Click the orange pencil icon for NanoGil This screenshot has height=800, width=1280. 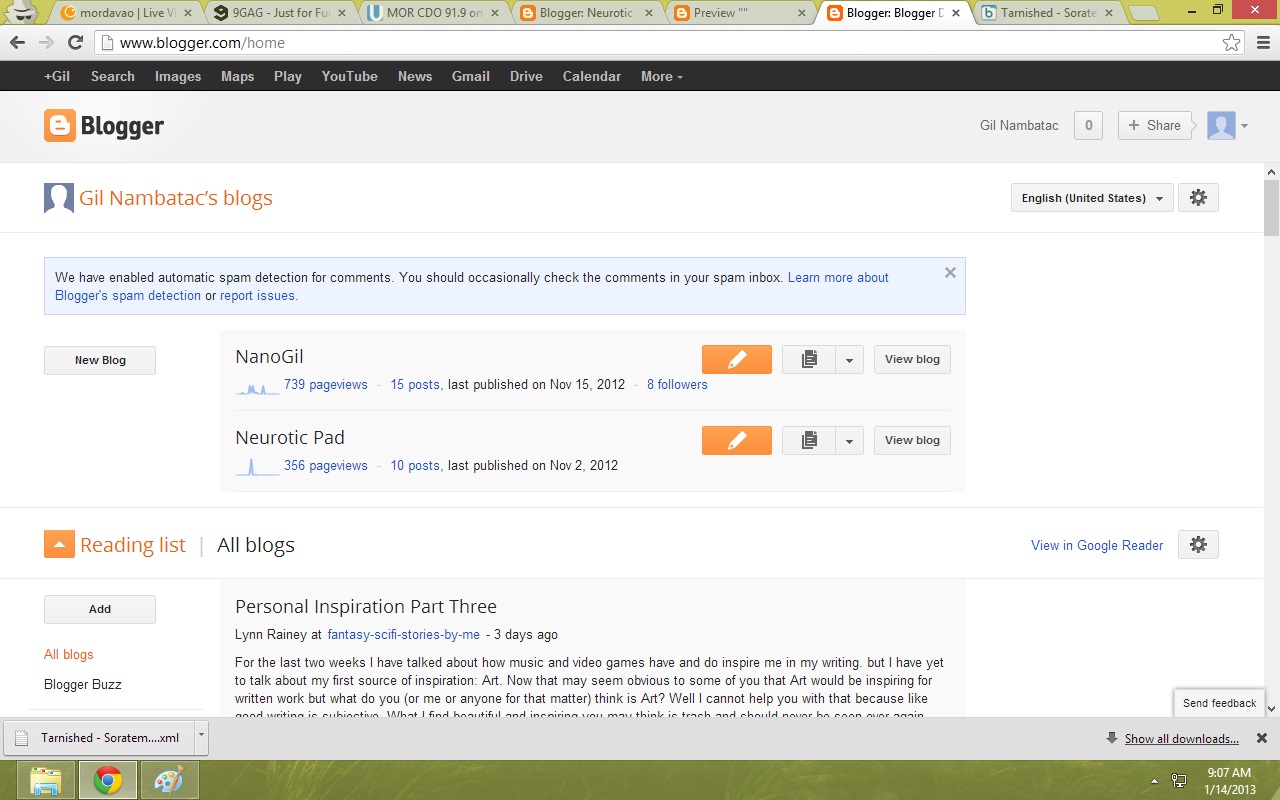[x=737, y=360]
